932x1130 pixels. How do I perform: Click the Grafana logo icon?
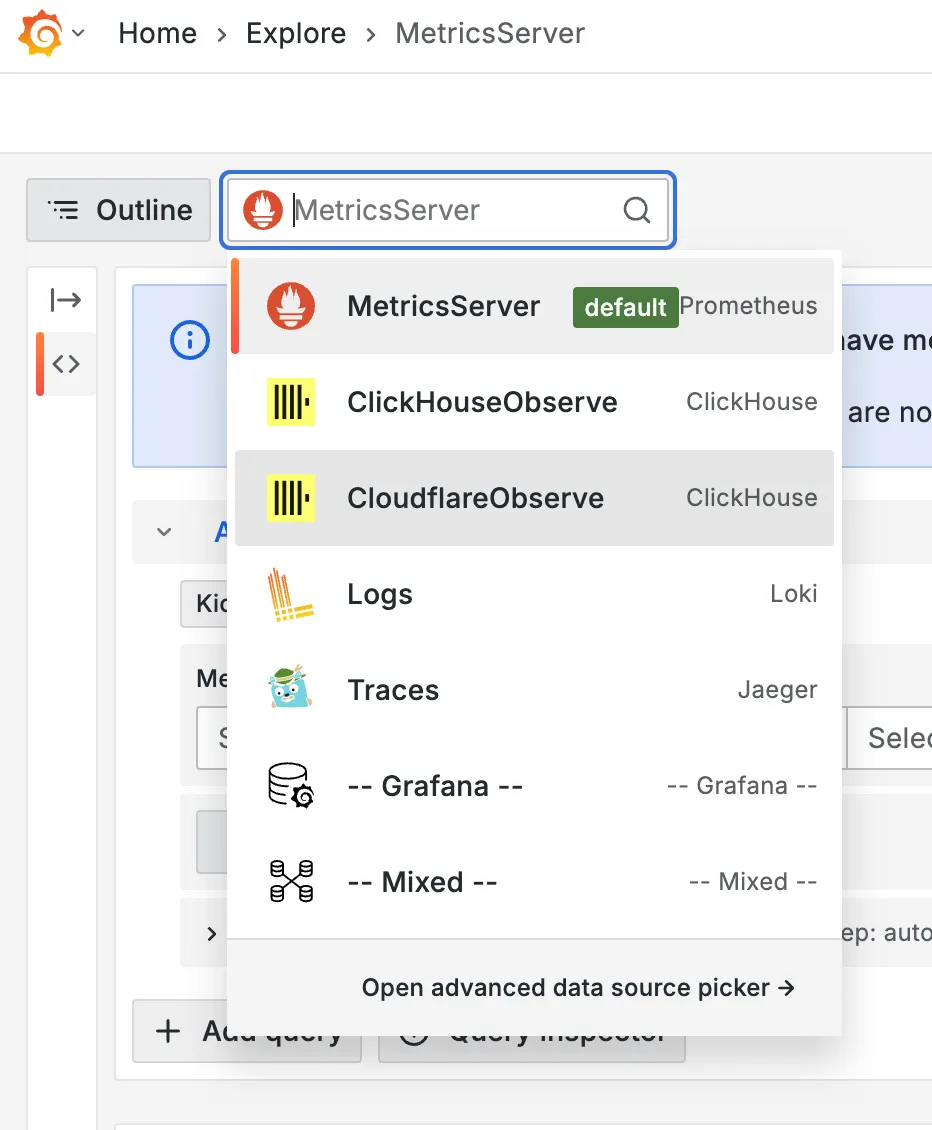(41, 33)
